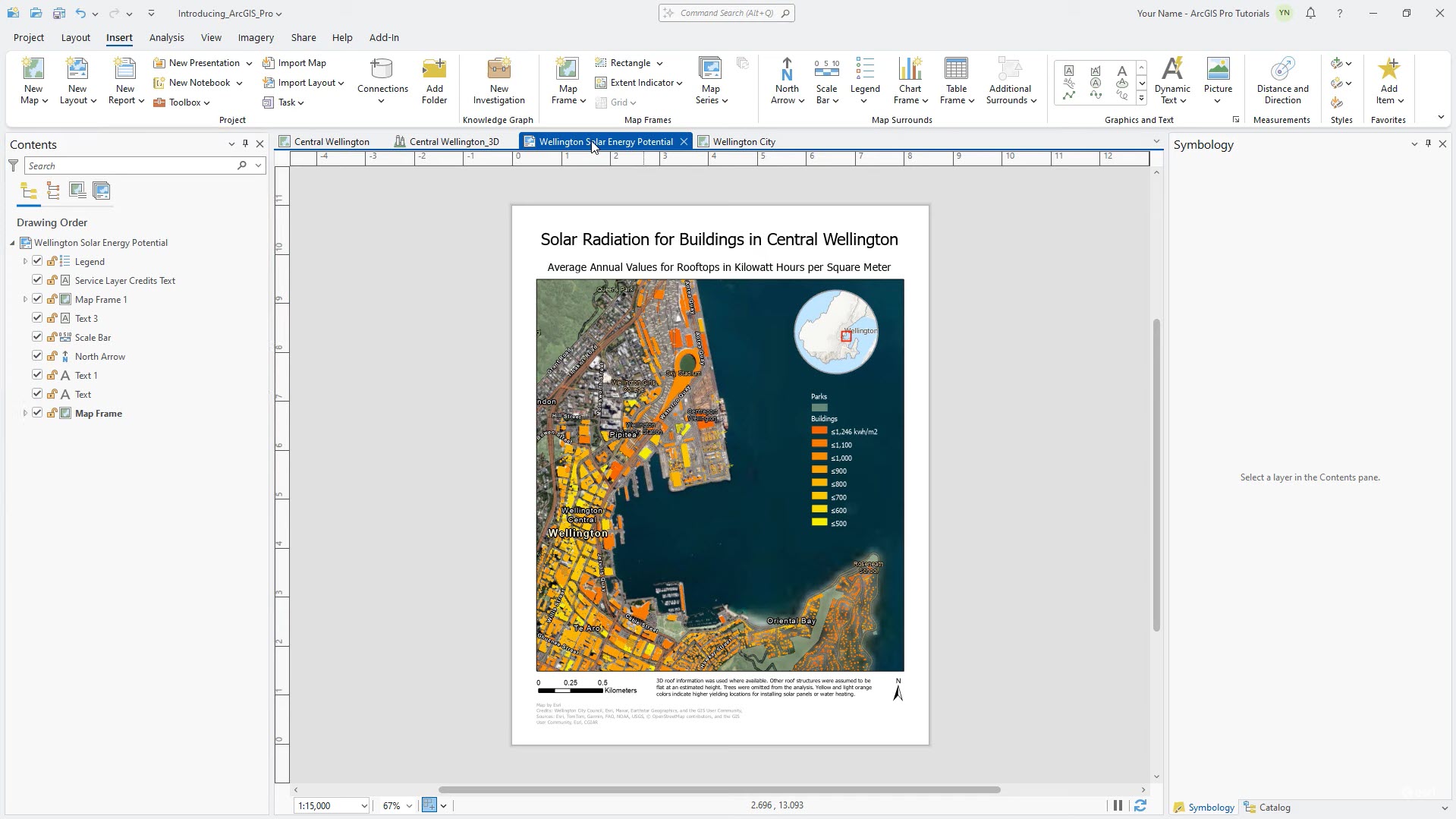The height and width of the screenshot is (819, 1456).
Task: Uncheck the North Arrow element checkbox
Action: [37, 356]
